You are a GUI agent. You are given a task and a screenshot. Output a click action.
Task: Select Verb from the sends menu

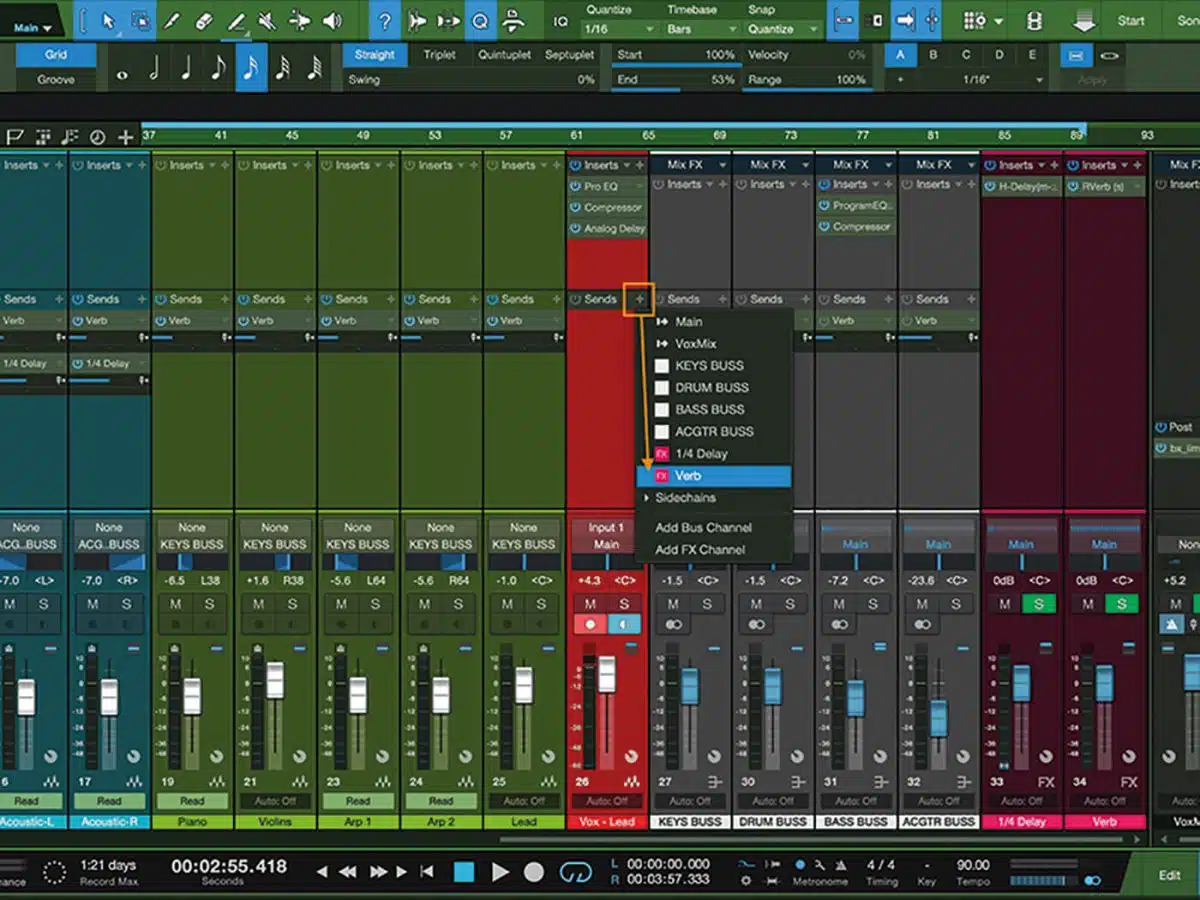714,476
